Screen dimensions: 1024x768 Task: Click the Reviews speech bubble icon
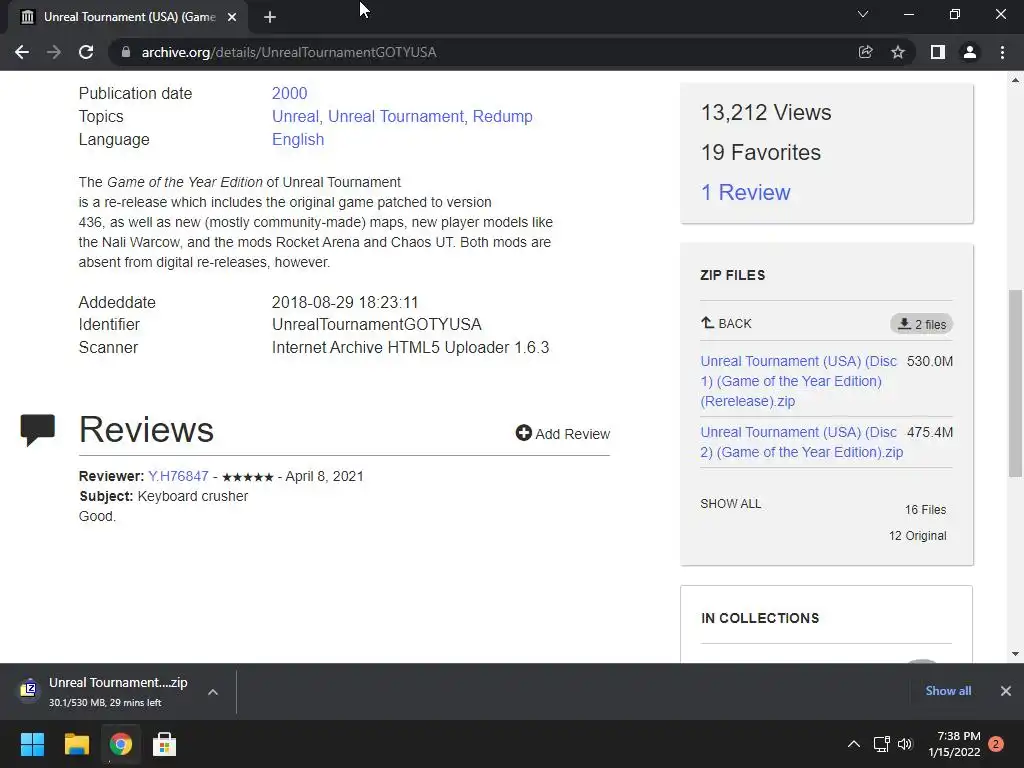pos(38,430)
